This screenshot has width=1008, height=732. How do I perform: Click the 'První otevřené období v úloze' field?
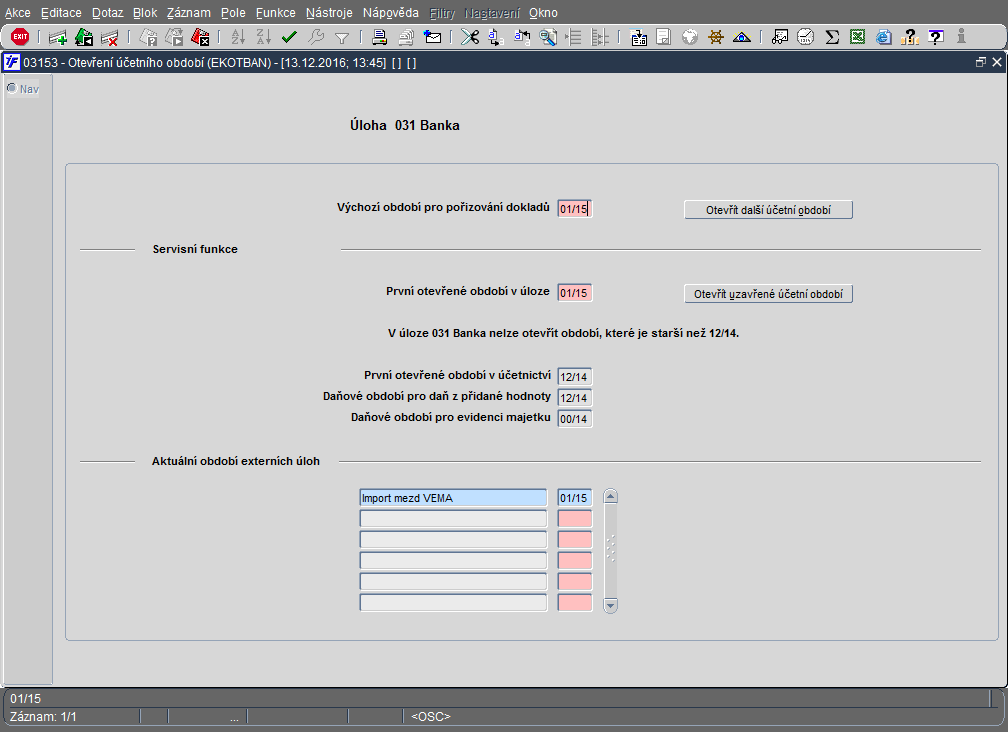[574, 293]
